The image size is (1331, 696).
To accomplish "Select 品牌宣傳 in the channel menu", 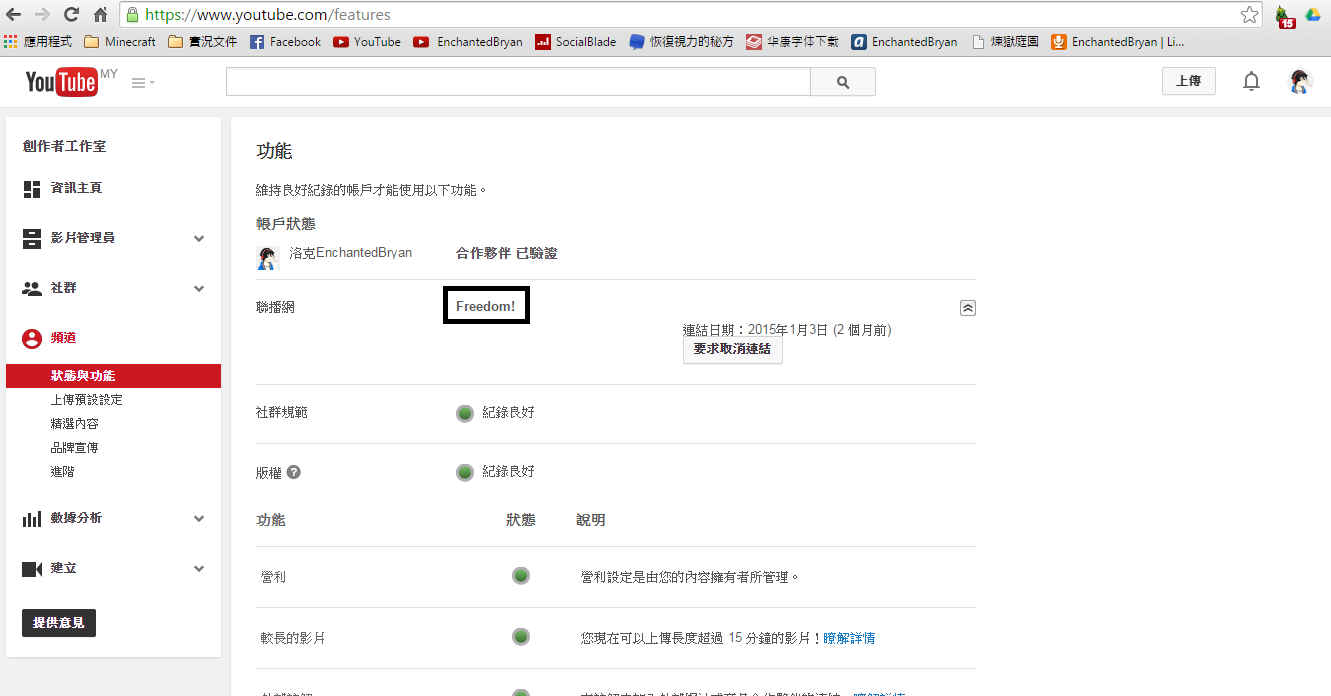I will click(75, 448).
